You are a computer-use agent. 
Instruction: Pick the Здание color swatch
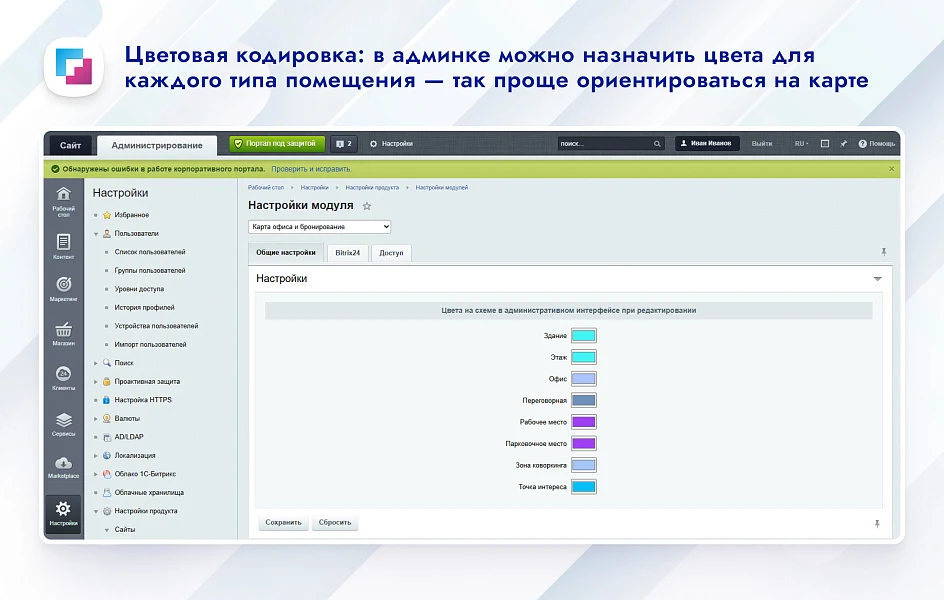(x=583, y=336)
